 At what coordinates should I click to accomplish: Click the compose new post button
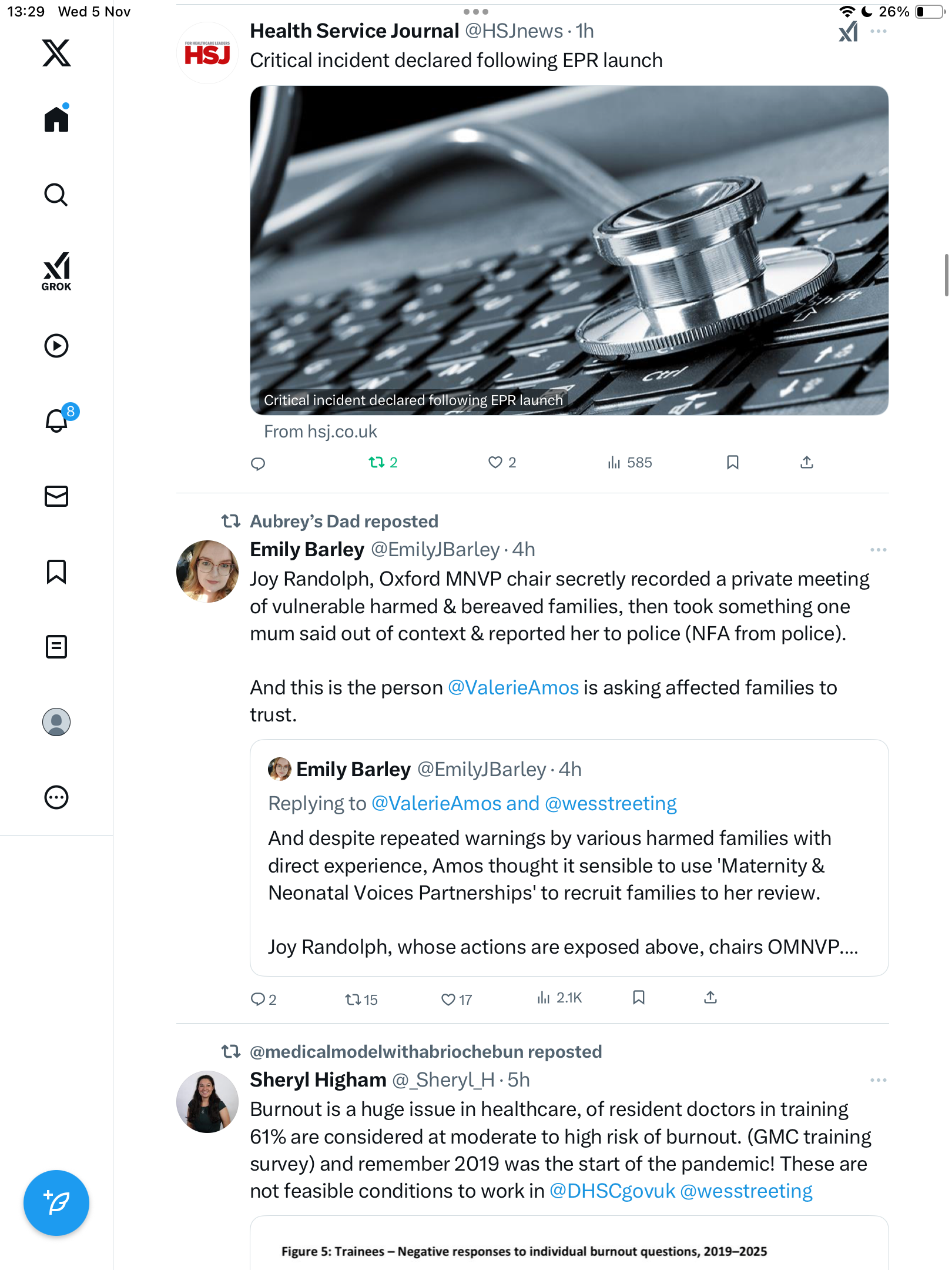coord(56,1203)
